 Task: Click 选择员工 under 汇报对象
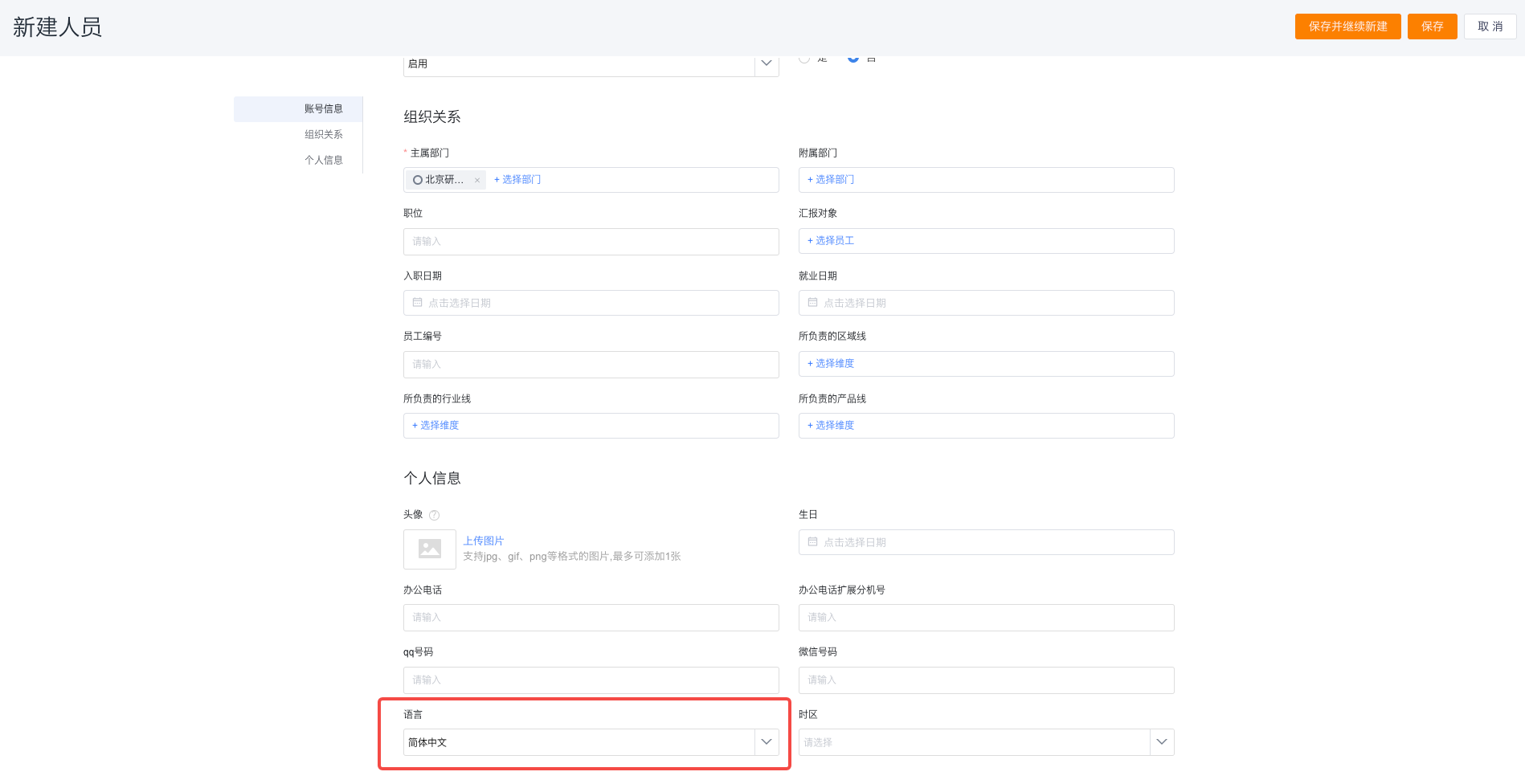[831, 241]
